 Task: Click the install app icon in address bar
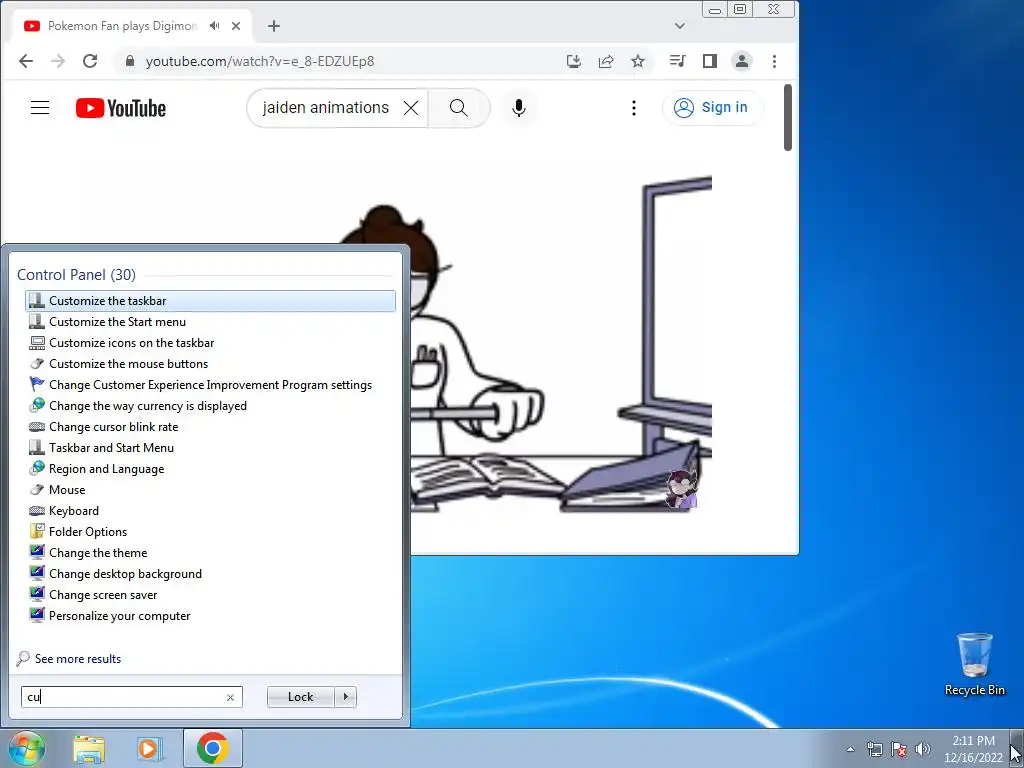(x=573, y=61)
